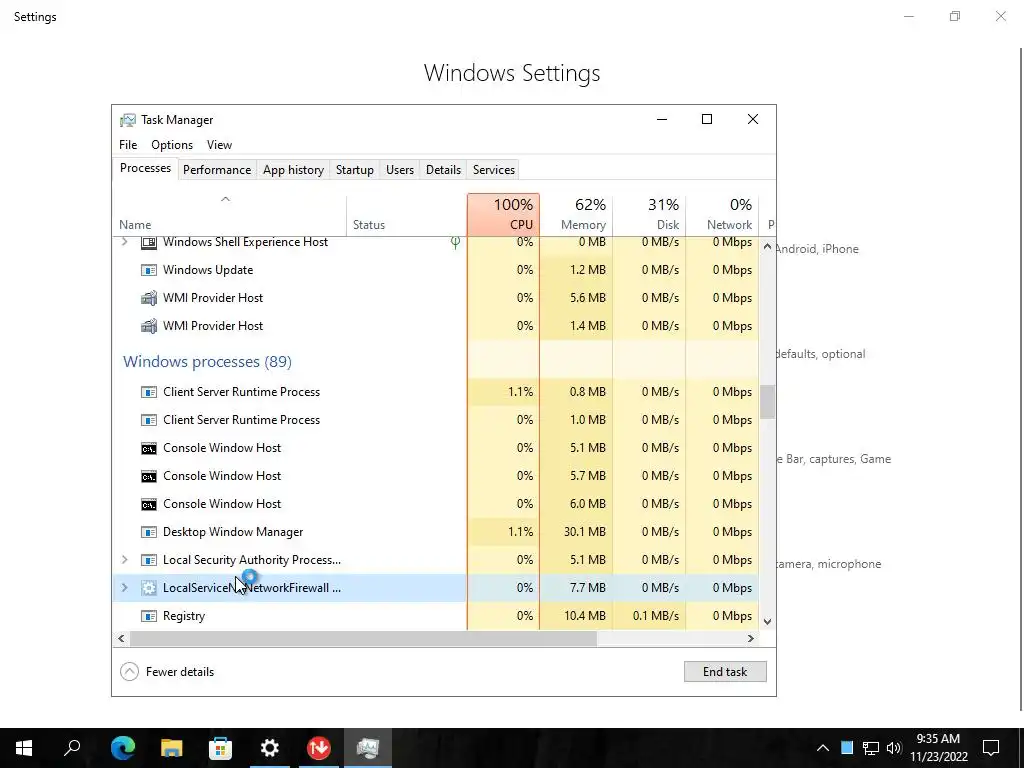Launch Microsoft Edge from the taskbar

click(x=122, y=748)
